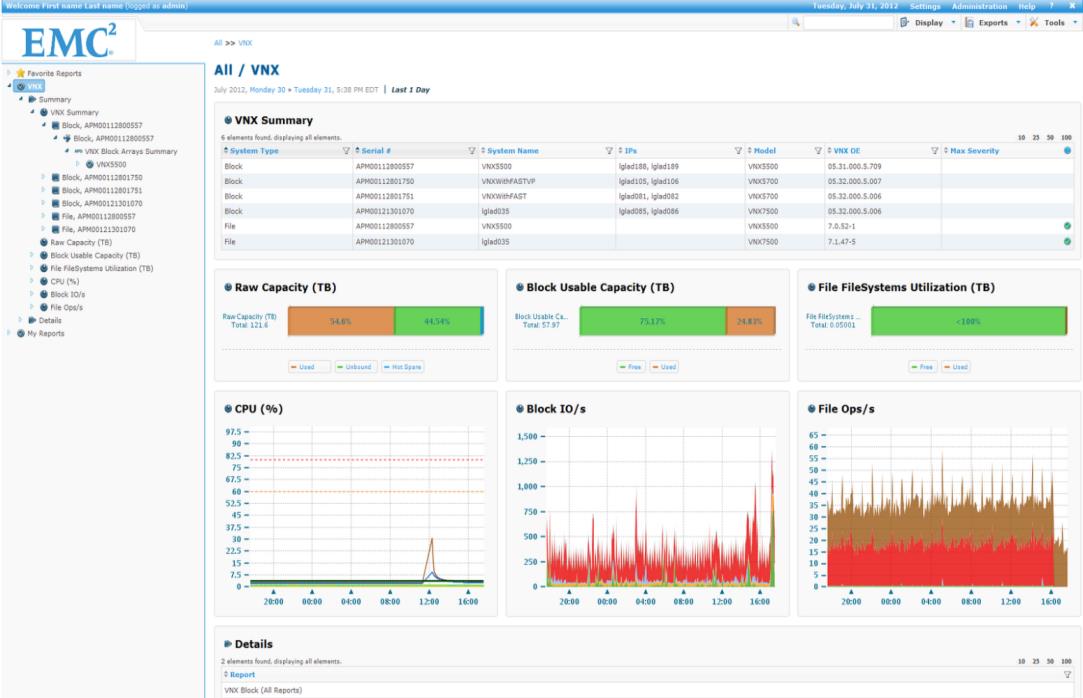Click the 12:00 time marker on the CPU chart
1083x698 pixels.
pyautogui.click(x=429, y=592)
